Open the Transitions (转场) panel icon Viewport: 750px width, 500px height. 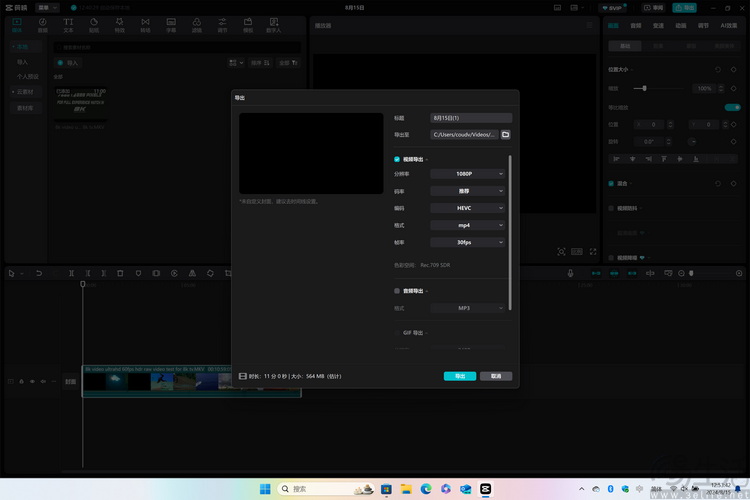[x=146, y=23]
